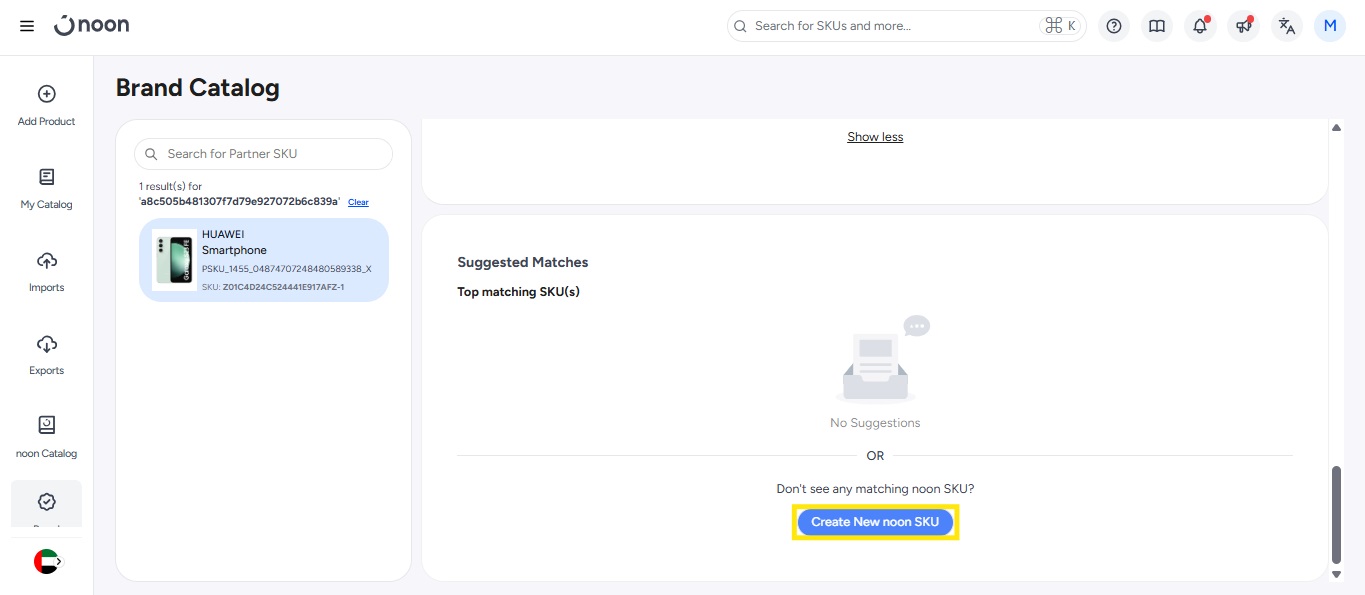Change country using UAE flag selector
This screenshot has width=1365, height=595.
coord(47,562)
